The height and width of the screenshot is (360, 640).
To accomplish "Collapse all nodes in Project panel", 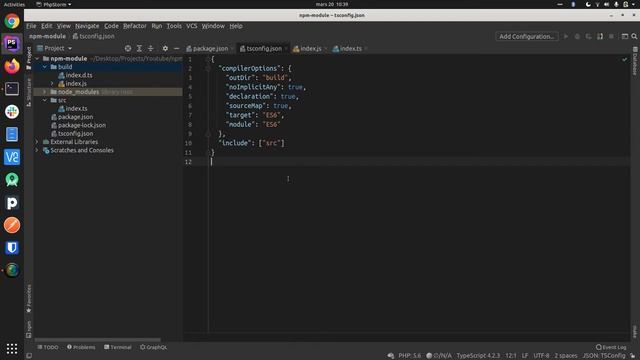I will click(x=151, y=48).
